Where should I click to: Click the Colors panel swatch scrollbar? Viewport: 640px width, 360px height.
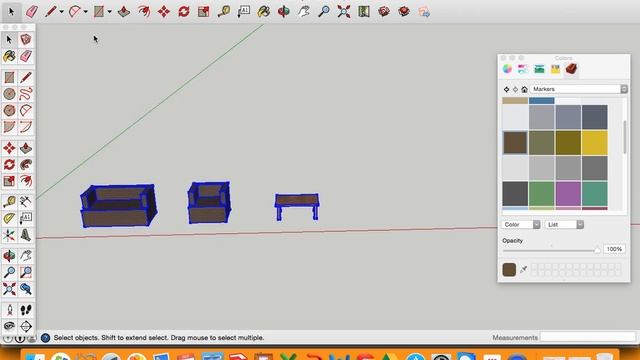click(x=624, y=138)
